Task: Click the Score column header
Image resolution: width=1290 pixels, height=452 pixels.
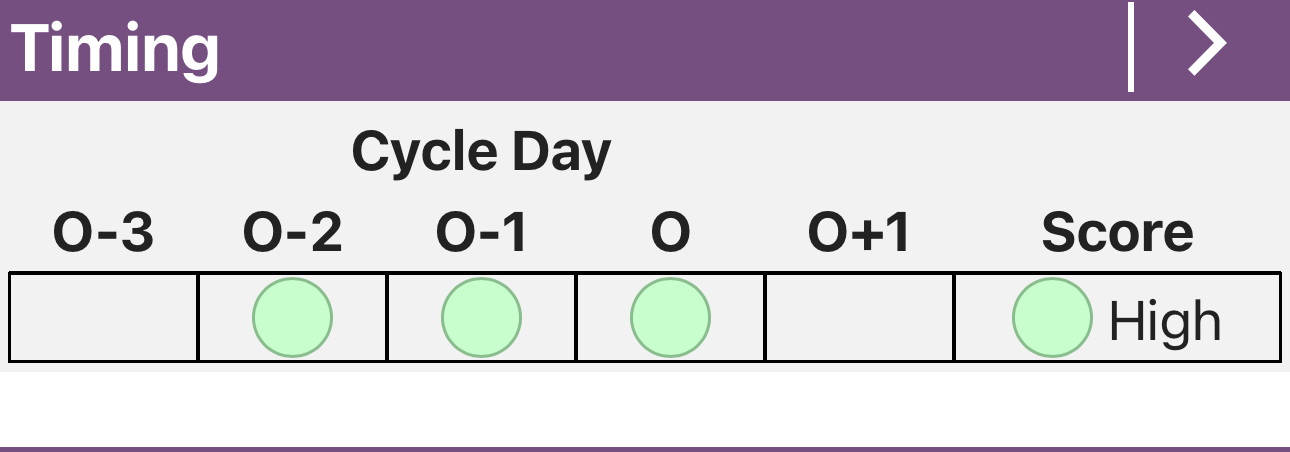Action: click(x=1117, y=234)
